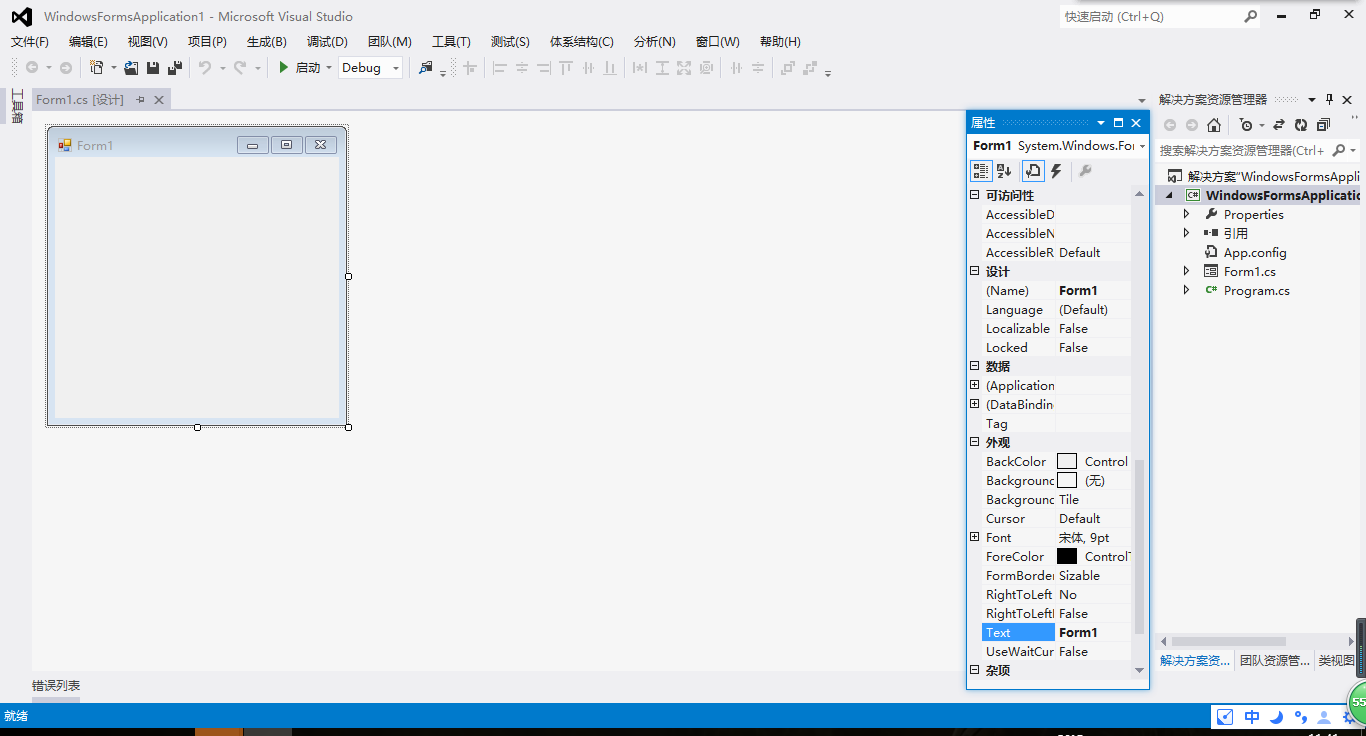Viewport: 1366px width, 736px height.
Task: Close the Form1.cs designer tab
Action: click(159, 100)
